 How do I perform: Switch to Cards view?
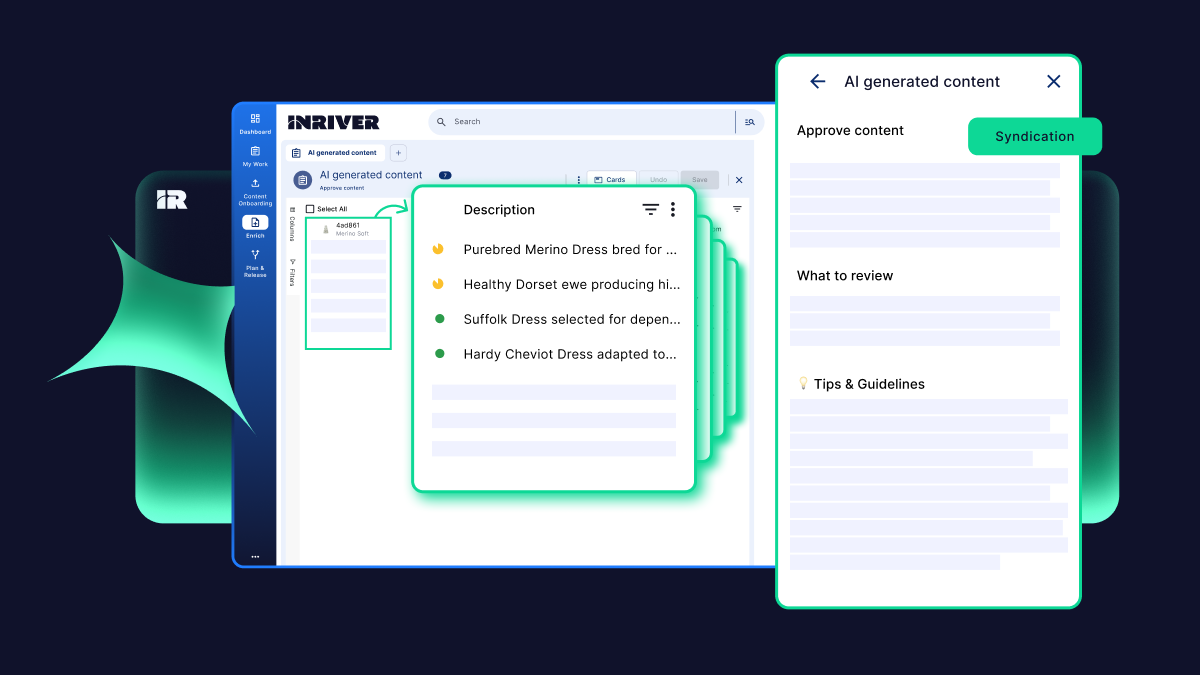[x=611, y=179]
